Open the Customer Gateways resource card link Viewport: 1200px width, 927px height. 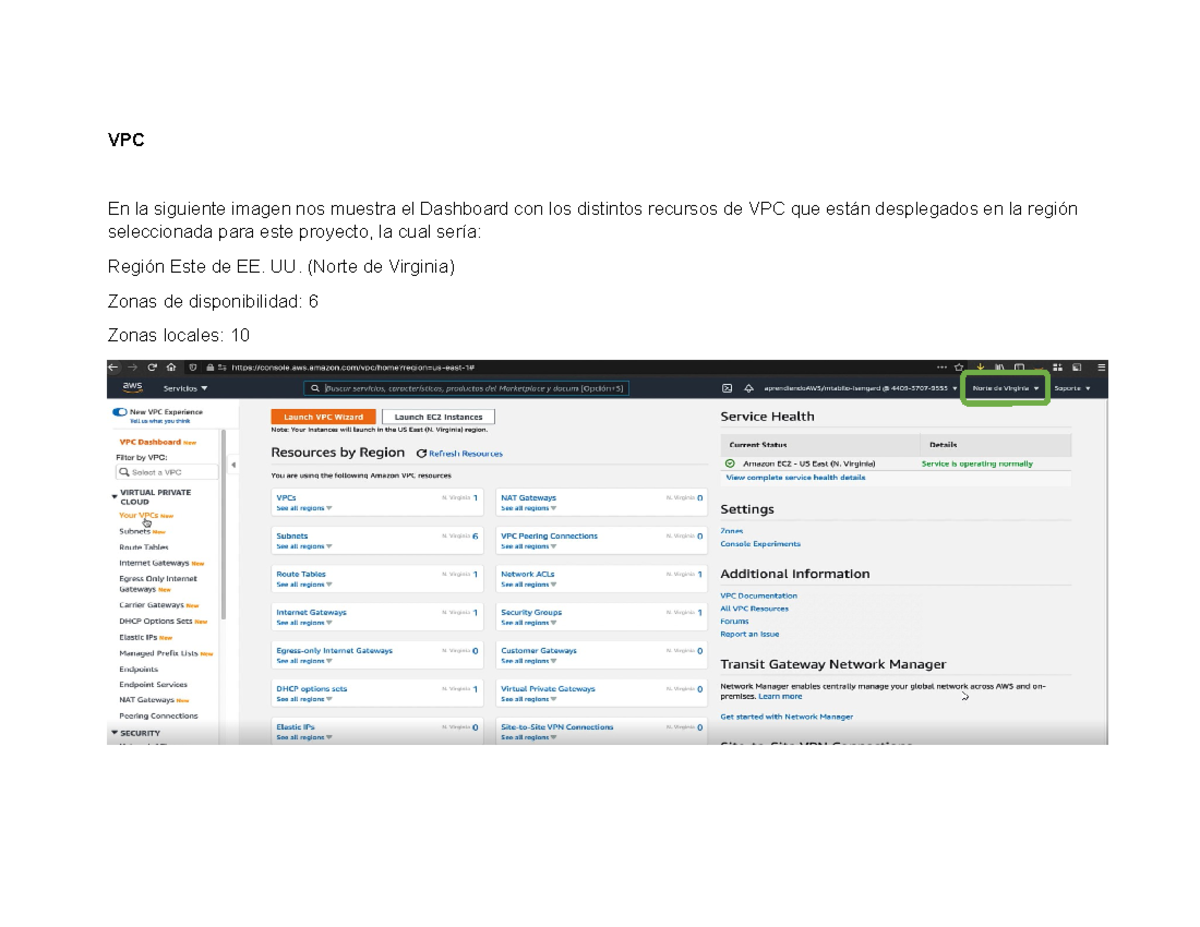click(539, 650)
